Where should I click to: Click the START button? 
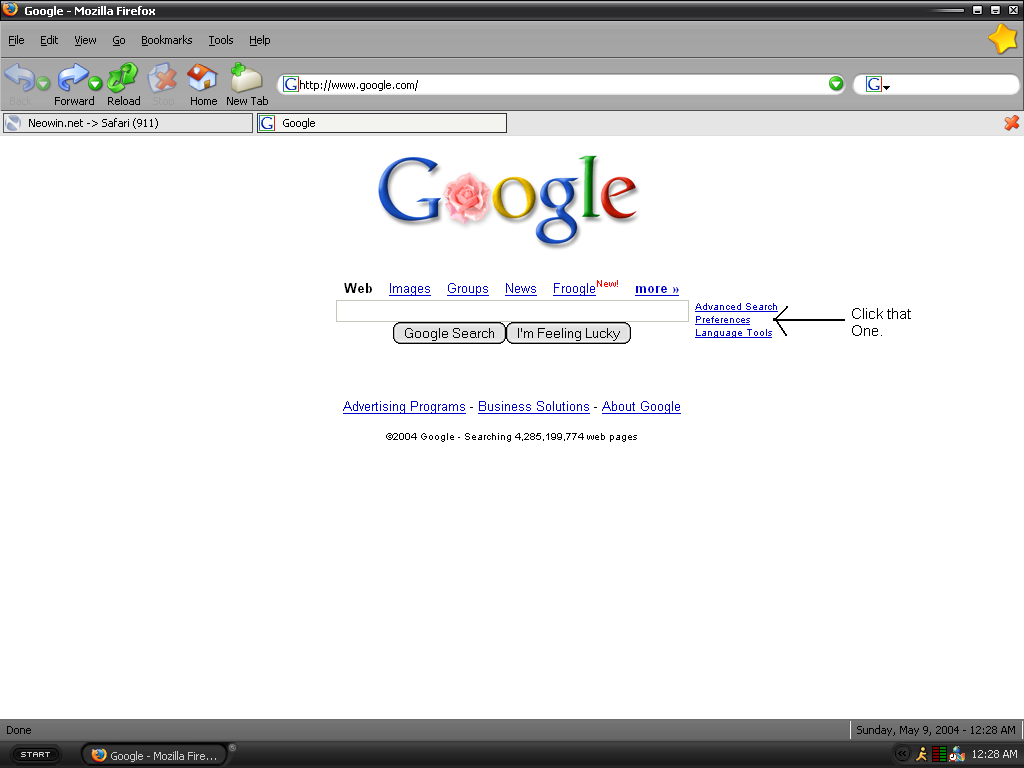pos(35,754)
